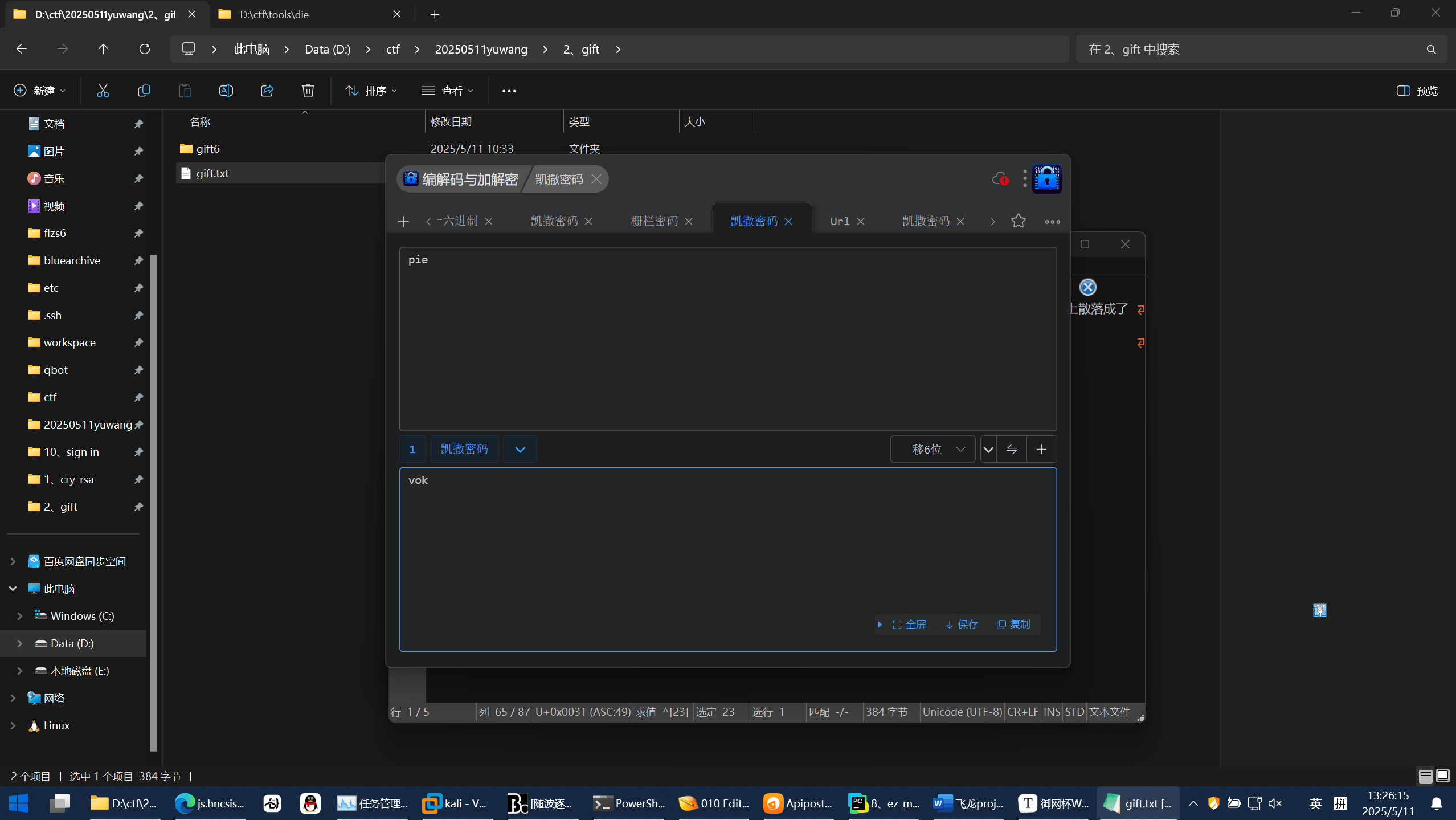Click inside the input field containing pie
This screenshot has width=1456, height=820.
pyautogui.click(x=727, y=338)
